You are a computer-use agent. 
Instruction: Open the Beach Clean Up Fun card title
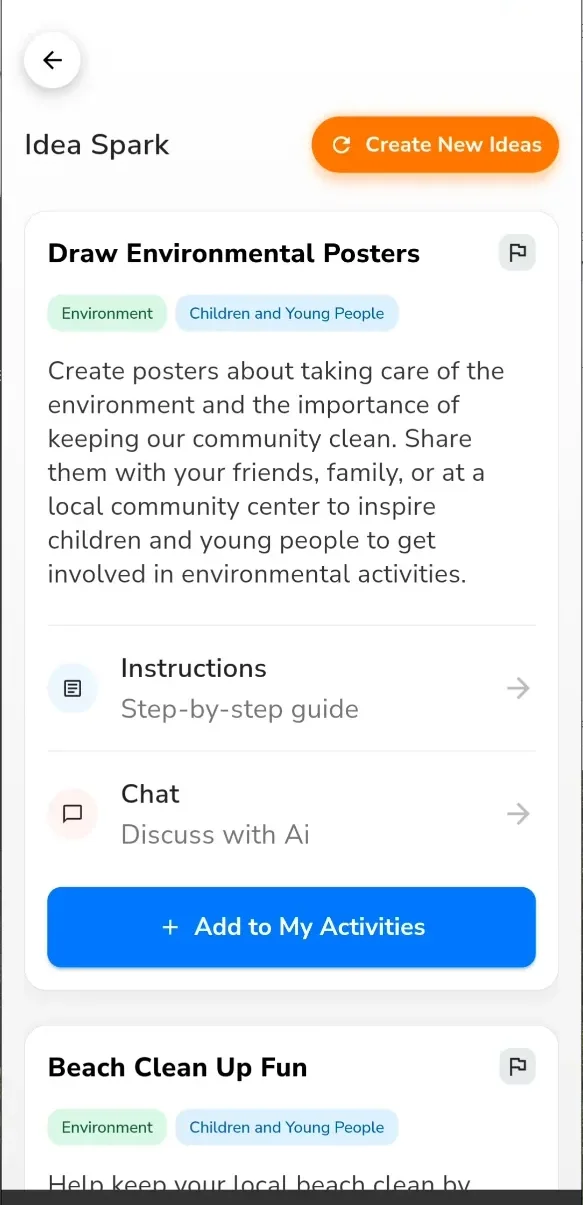click(x=177, y=1067)
